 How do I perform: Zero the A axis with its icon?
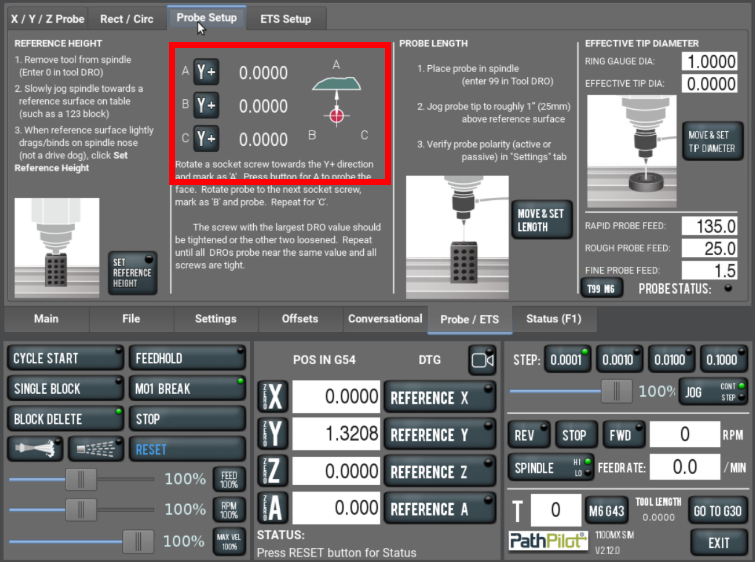click(x=273, y=509)
